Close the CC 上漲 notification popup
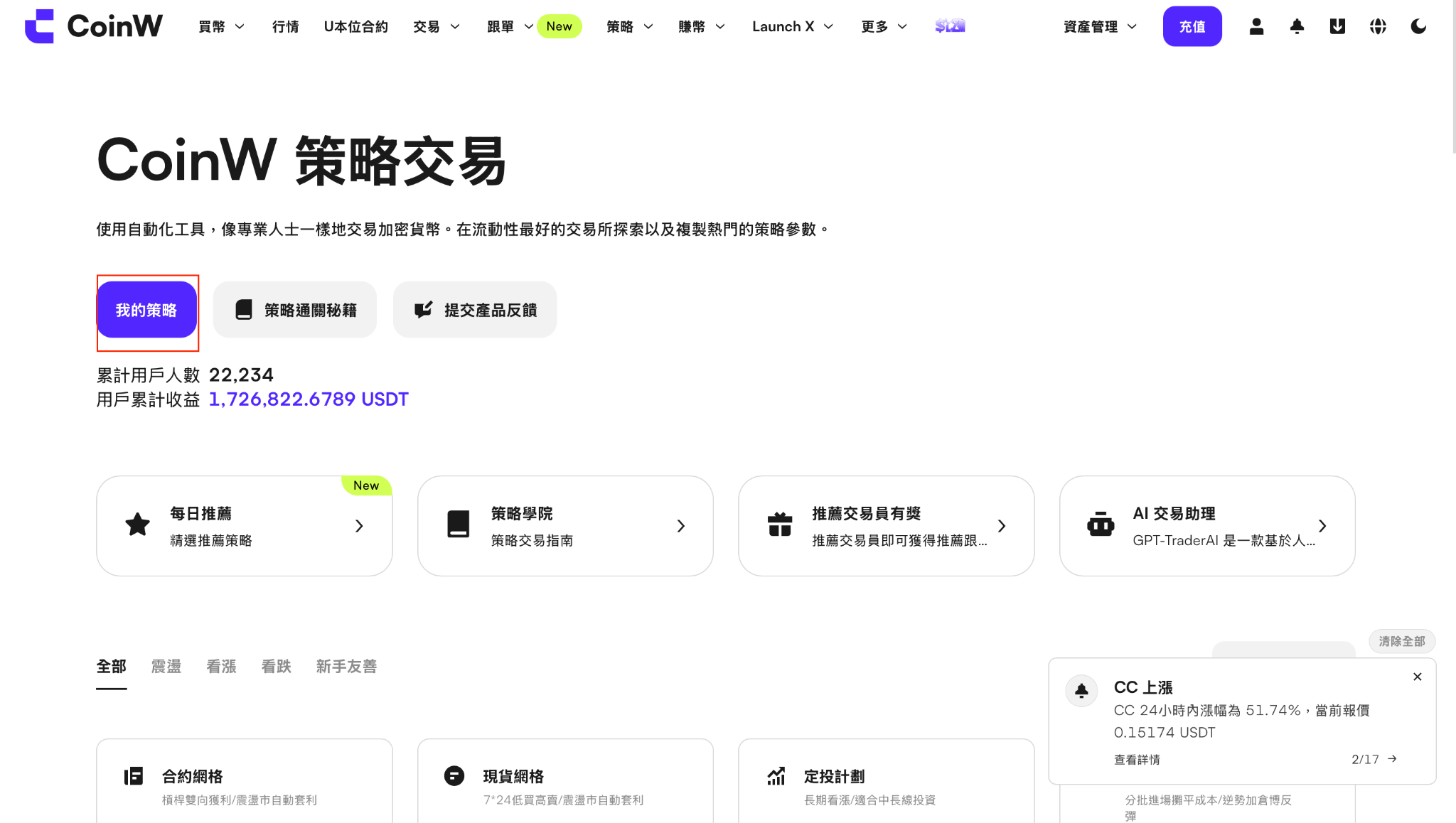The width and height of the screenshot is (1456, 823). point(1418,677)
